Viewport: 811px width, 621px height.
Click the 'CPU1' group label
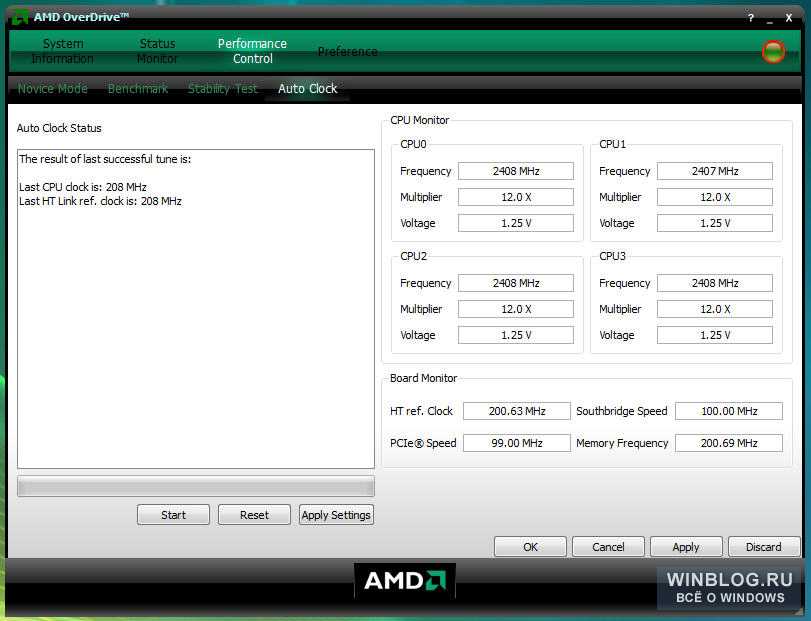pyautogui.click(x=612, y=144)
